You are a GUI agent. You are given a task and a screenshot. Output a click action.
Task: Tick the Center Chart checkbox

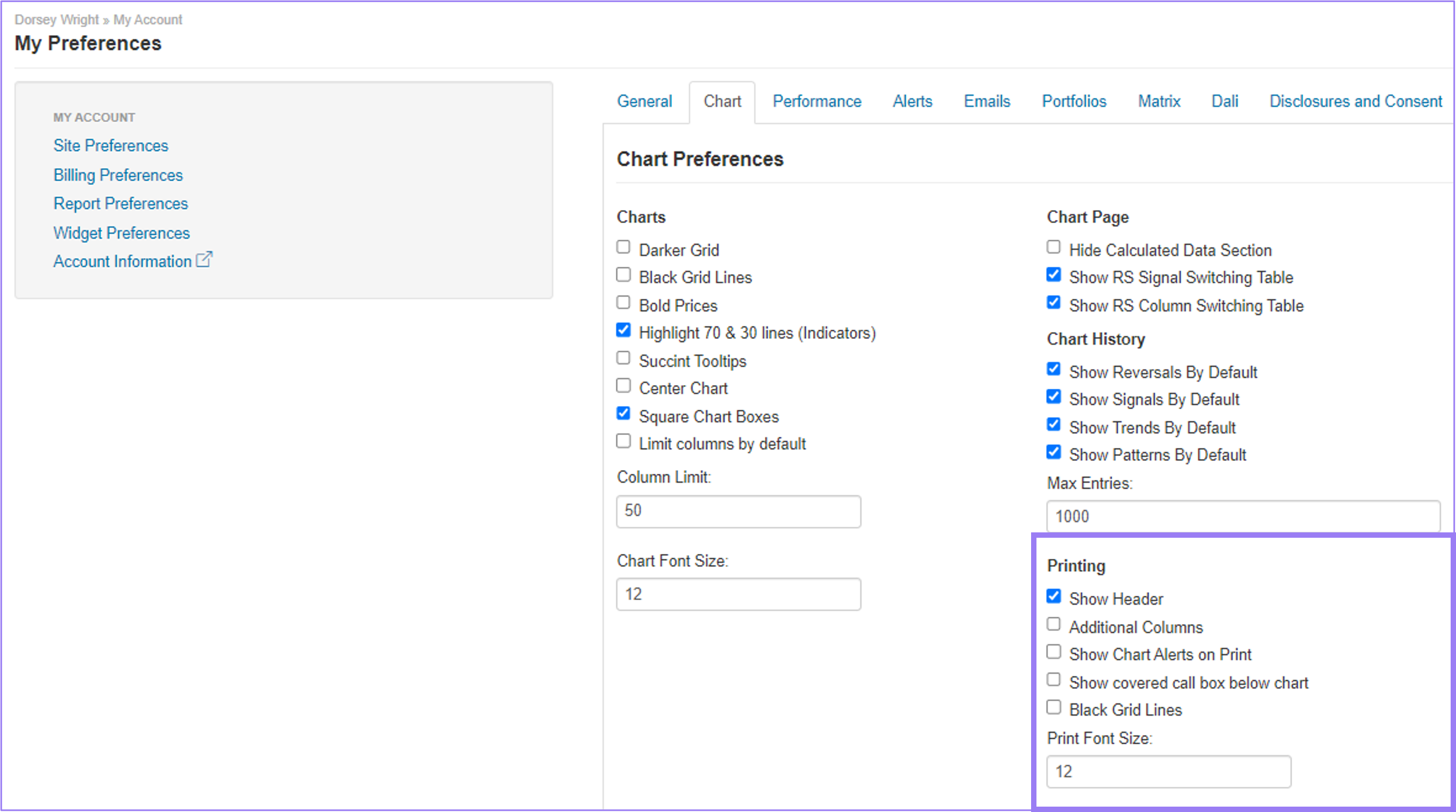point(623,386)
